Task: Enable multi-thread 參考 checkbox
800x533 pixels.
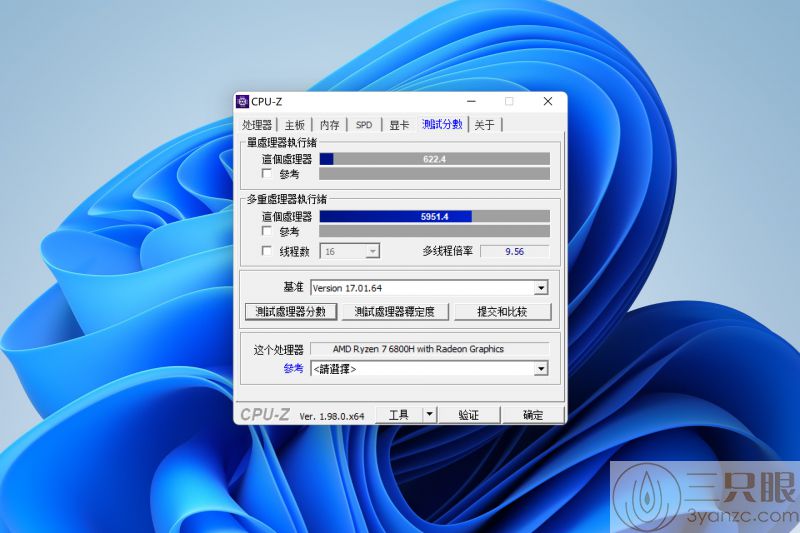Action: tap(267, 231)
